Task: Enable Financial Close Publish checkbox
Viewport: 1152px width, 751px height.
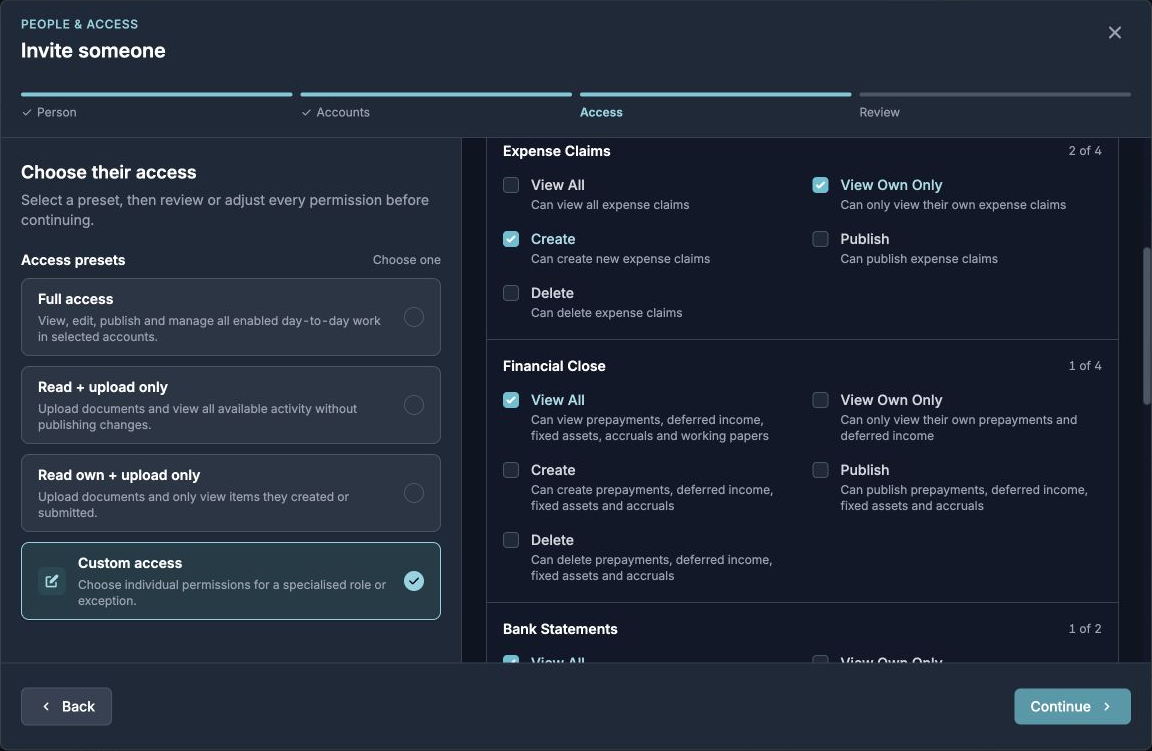Action: [x=820, y=470]
